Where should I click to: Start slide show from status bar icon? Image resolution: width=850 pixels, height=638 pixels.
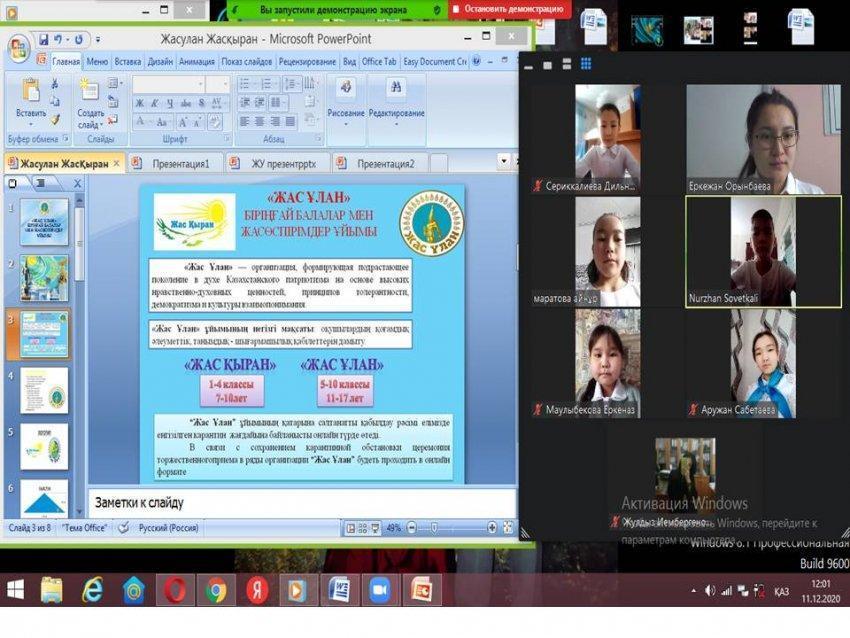coord(375,528)
